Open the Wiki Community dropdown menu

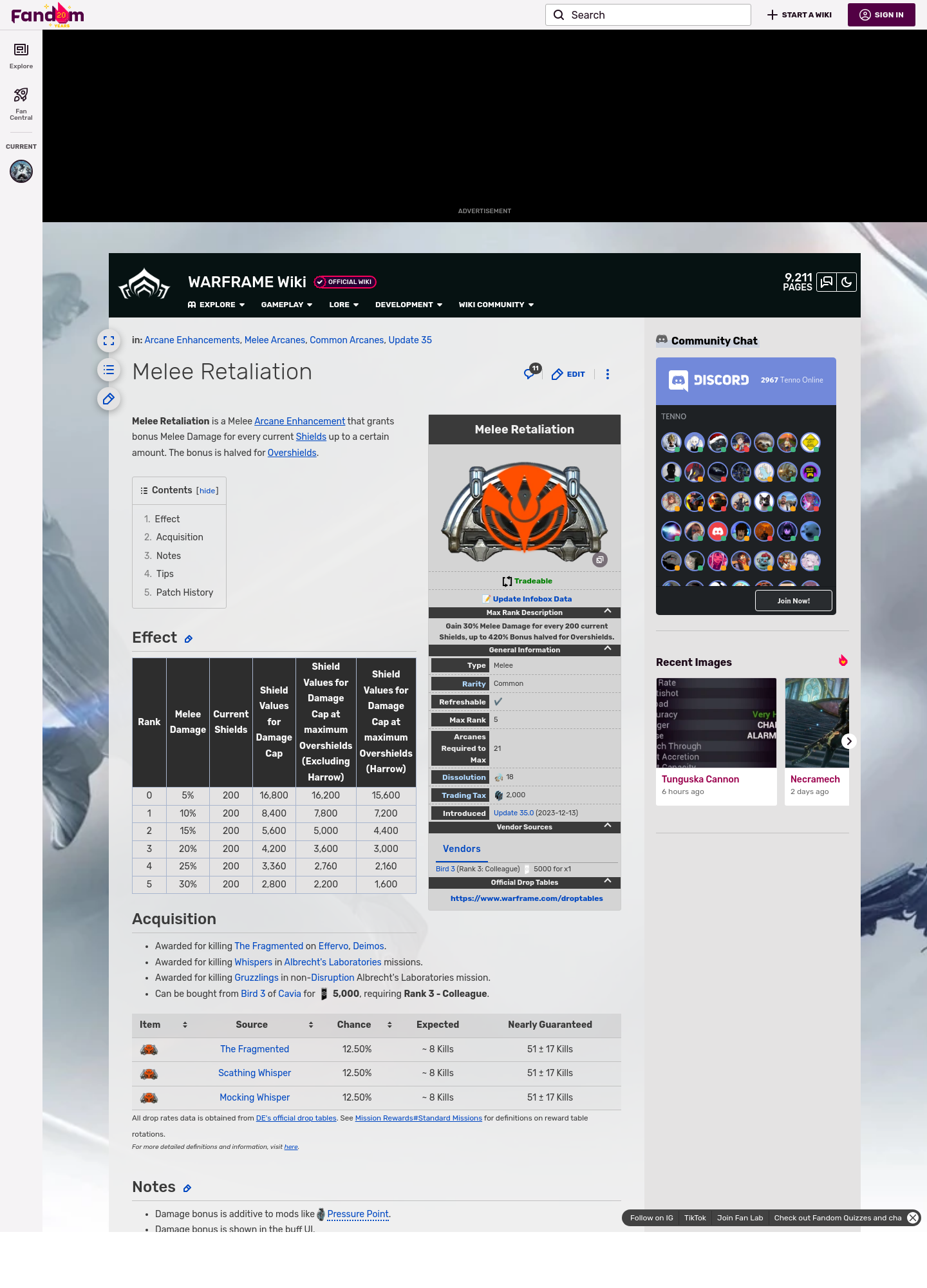click(496, 305)
